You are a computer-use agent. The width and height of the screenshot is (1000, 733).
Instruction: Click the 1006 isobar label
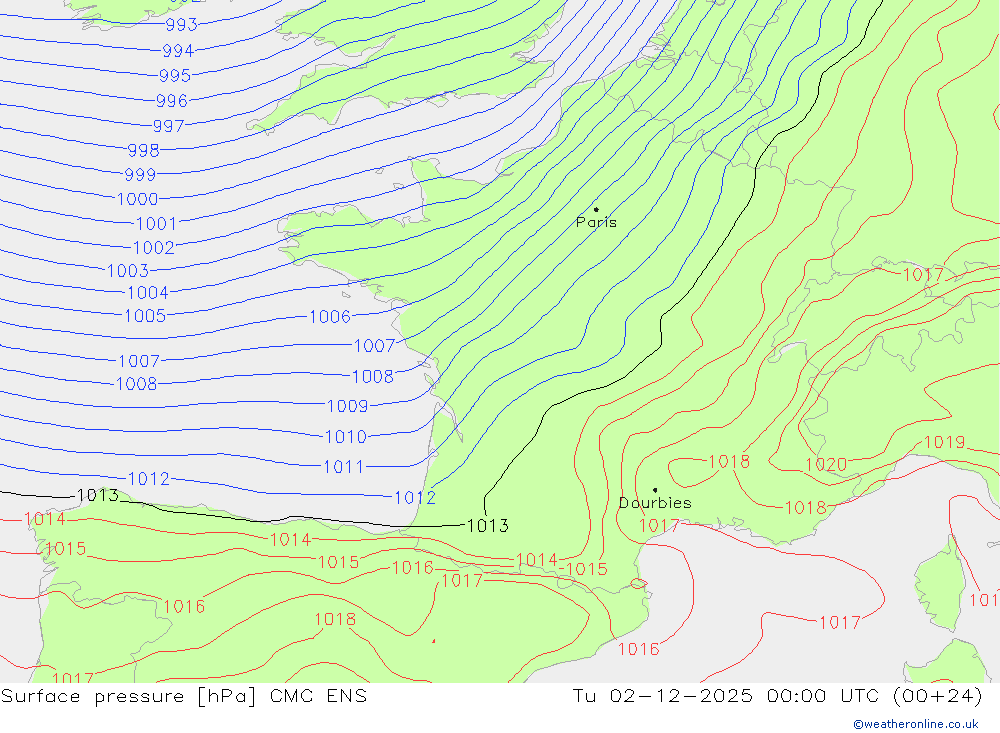pos(330,317)
